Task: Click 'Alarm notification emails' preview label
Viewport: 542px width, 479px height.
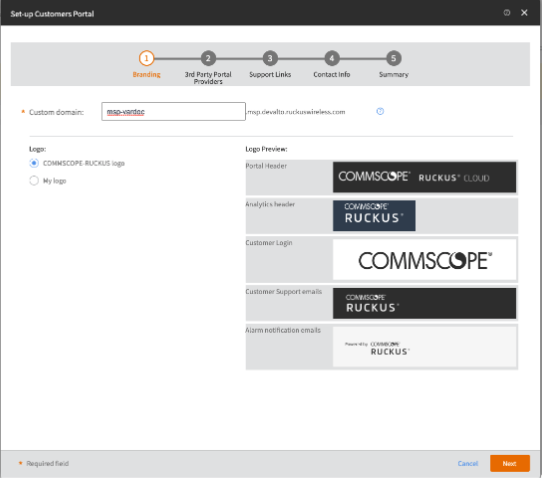Action: tap(283, 330)
